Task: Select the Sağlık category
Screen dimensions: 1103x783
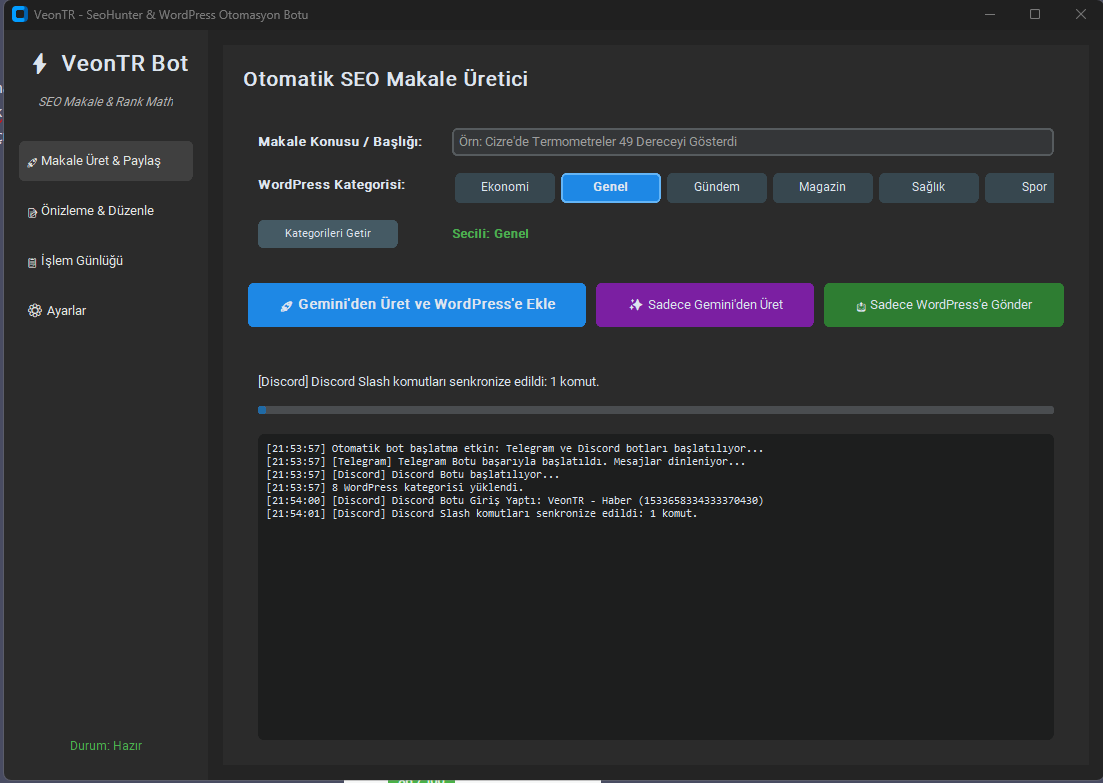Action: pos(929,187)
